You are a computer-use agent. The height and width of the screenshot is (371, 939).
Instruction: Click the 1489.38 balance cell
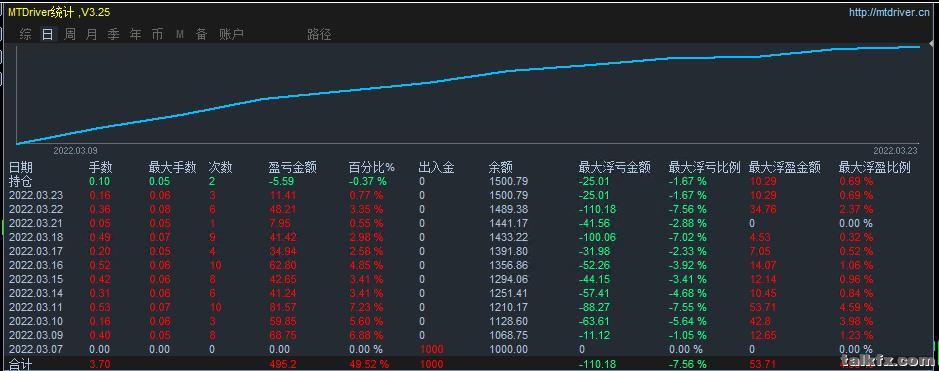508,209
